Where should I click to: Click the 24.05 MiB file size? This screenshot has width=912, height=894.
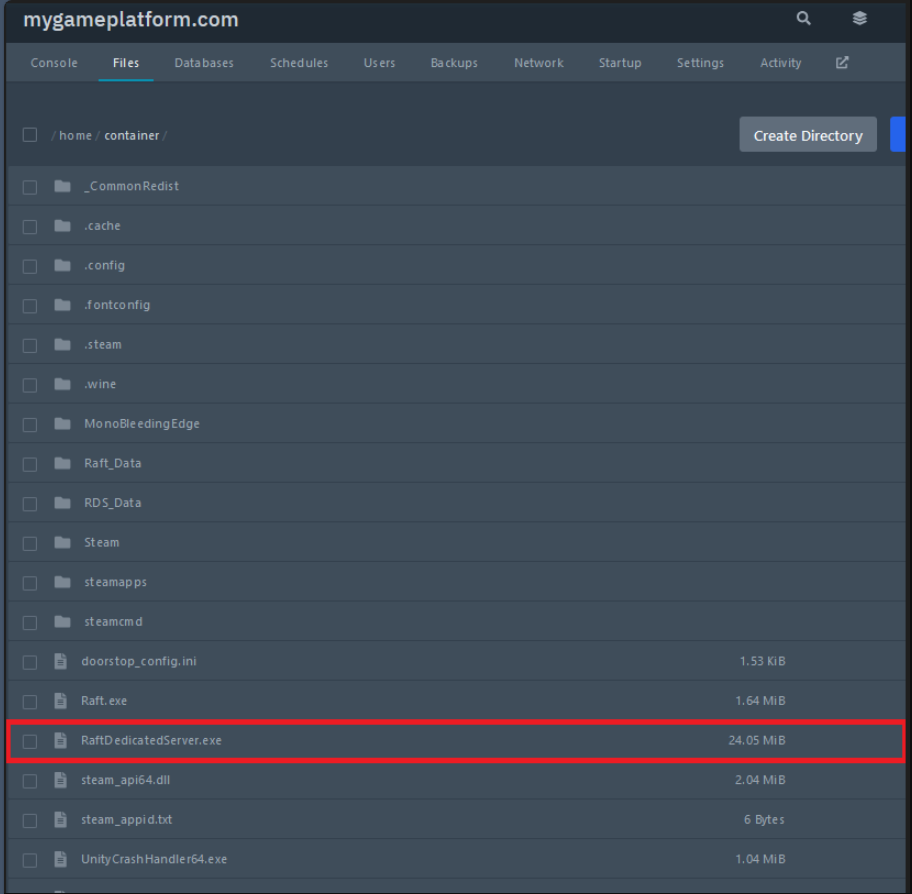tap(757, 740)
